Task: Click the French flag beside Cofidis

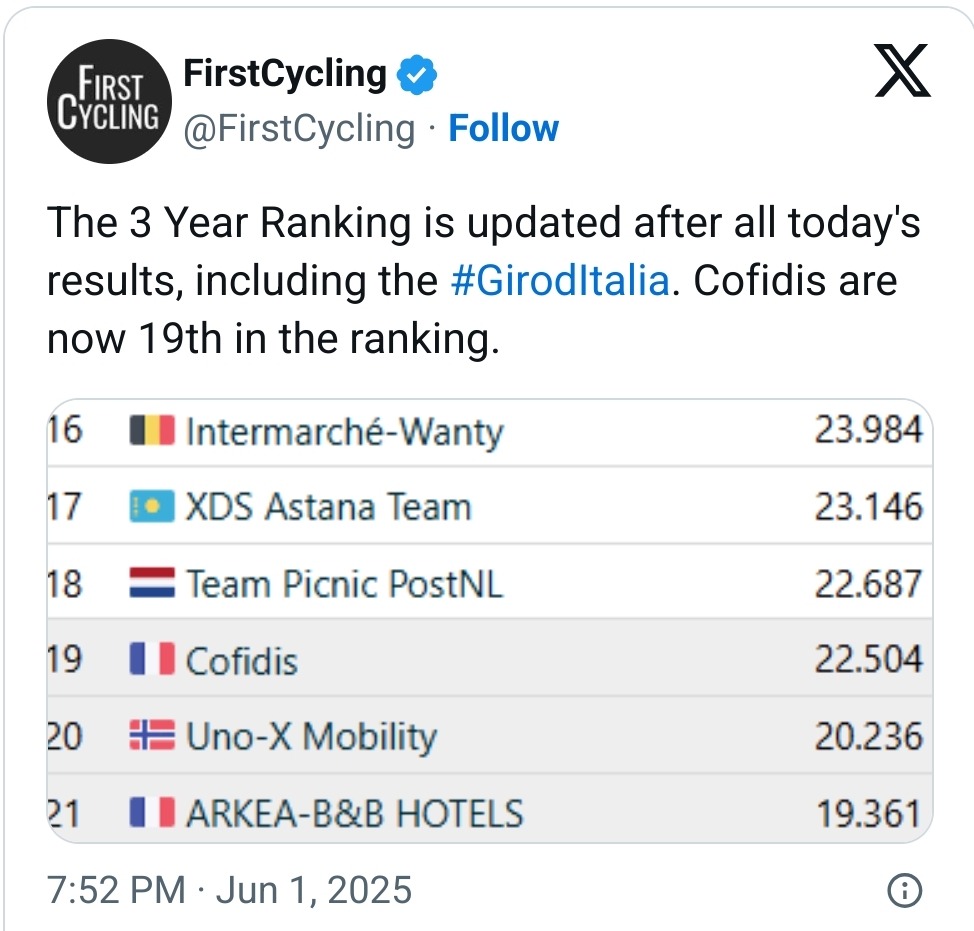Action: (x=152, y=661)
